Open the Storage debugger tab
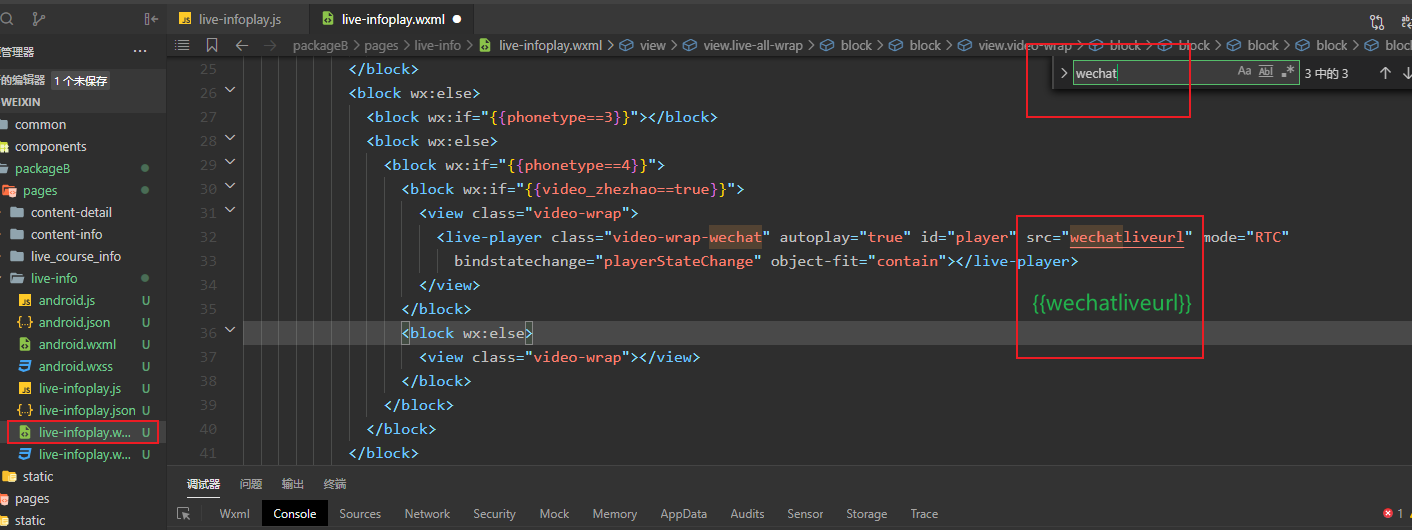 [866, 514]
